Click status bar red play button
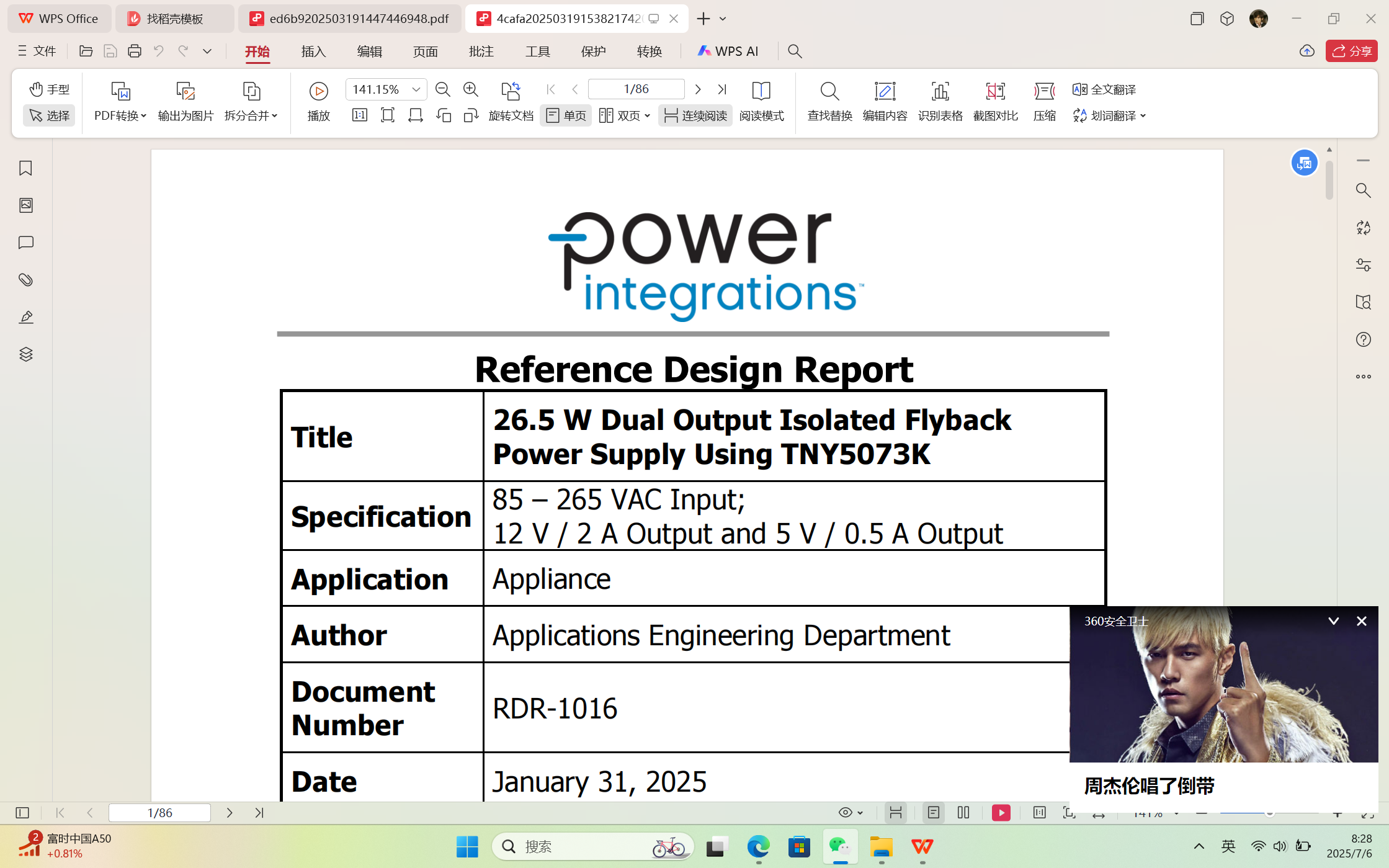 point(1001,813)
